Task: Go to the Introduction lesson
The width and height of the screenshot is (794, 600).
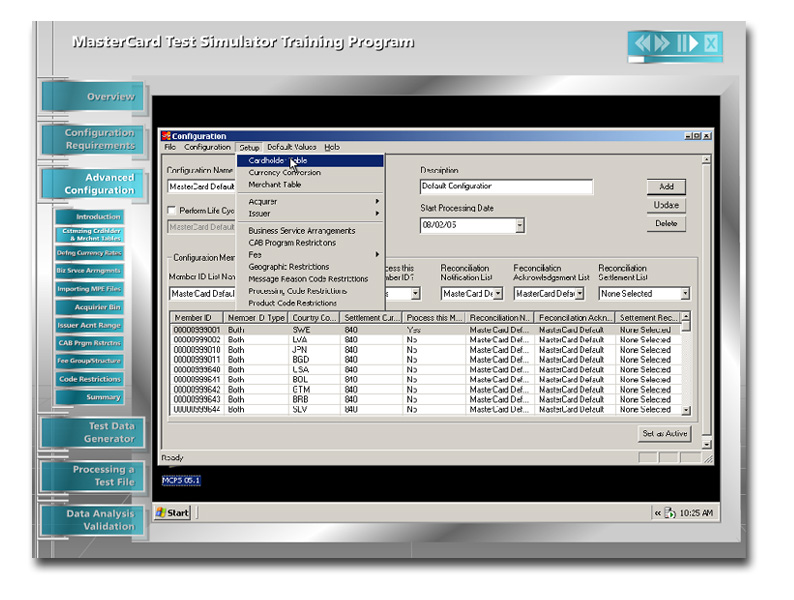Action: pyautogui.click(x=90, y=217)
